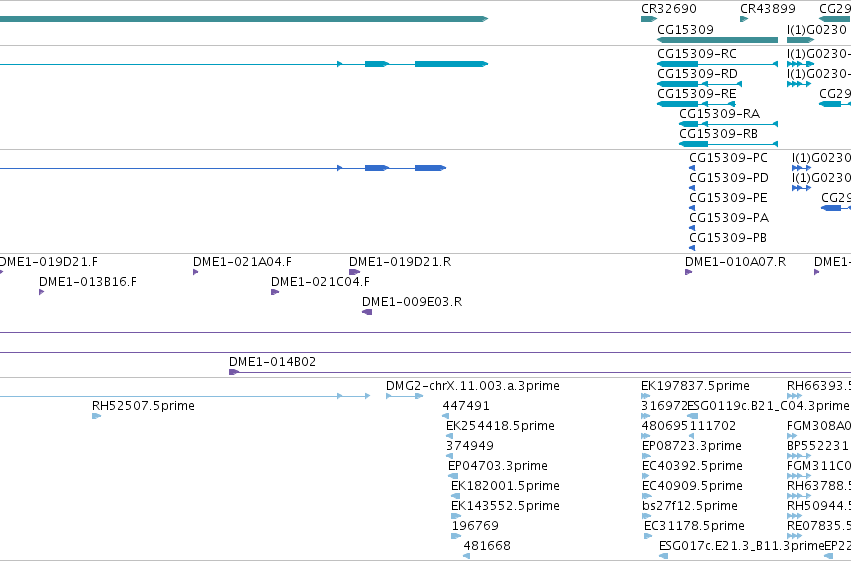Click the CG15309-RA transcript label
Screen dimensions: 851x561
(720, 114)
